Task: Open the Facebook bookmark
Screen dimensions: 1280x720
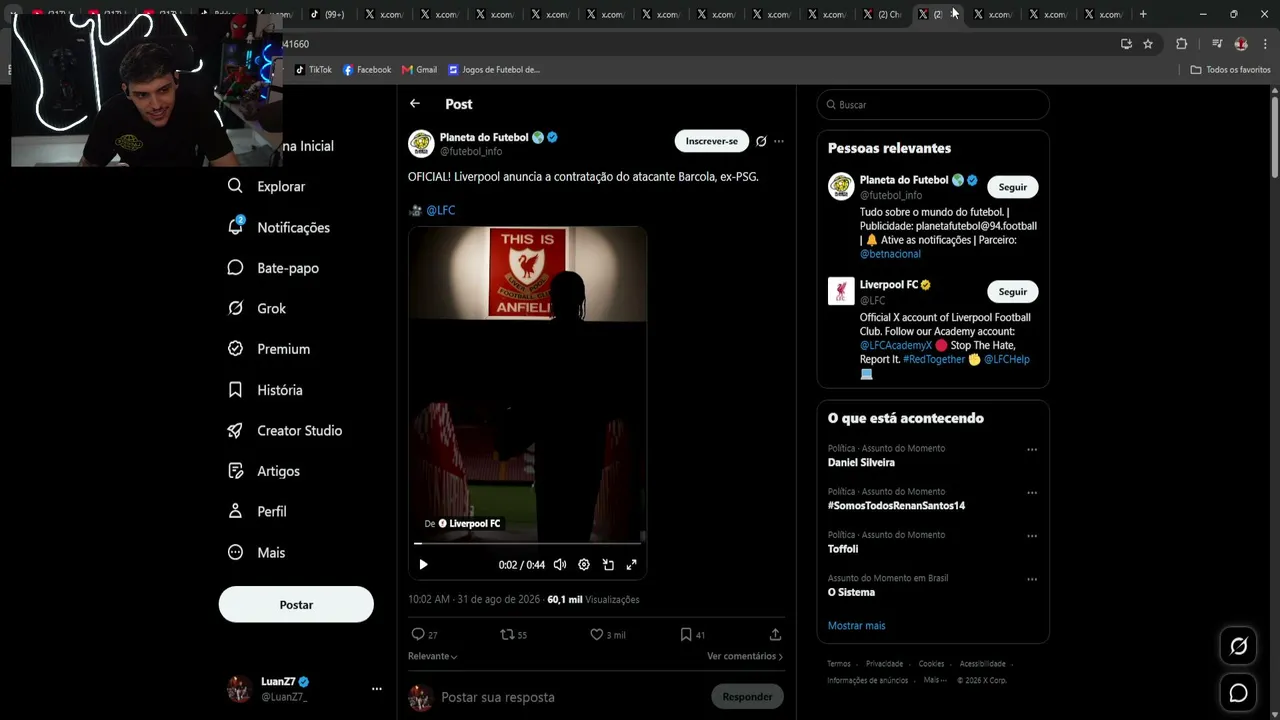Action: (367, 70)
